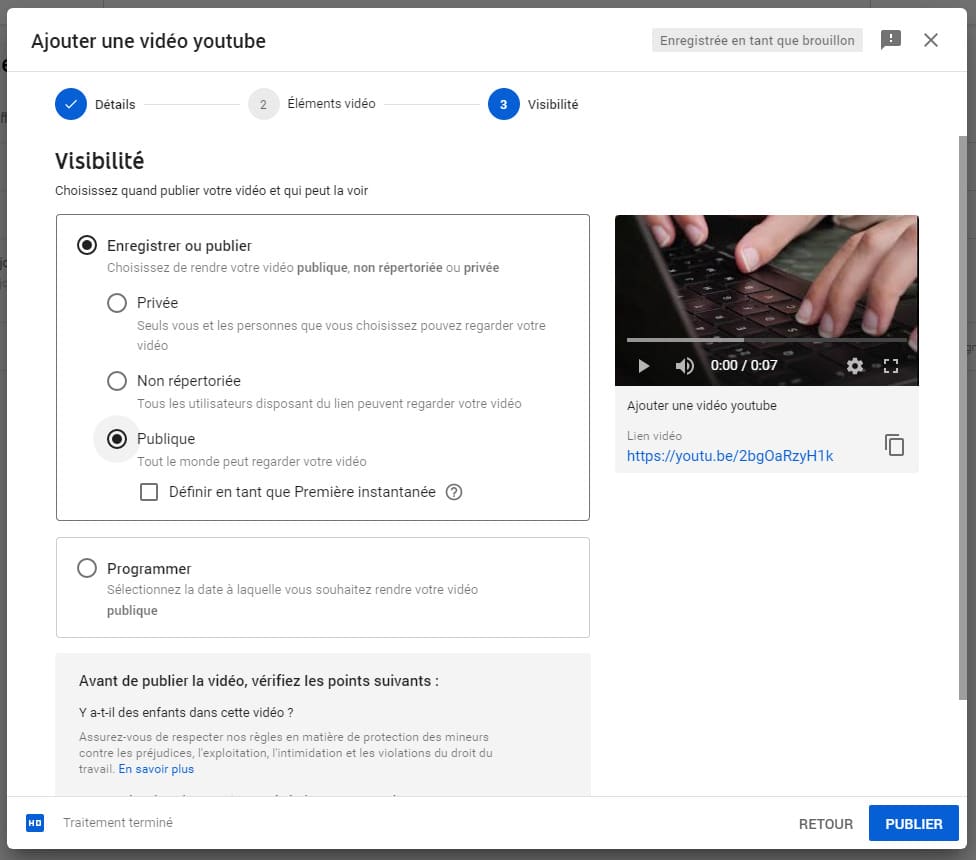Open video player settings gear
Screen dimensions: 976x860
[855, 366]
